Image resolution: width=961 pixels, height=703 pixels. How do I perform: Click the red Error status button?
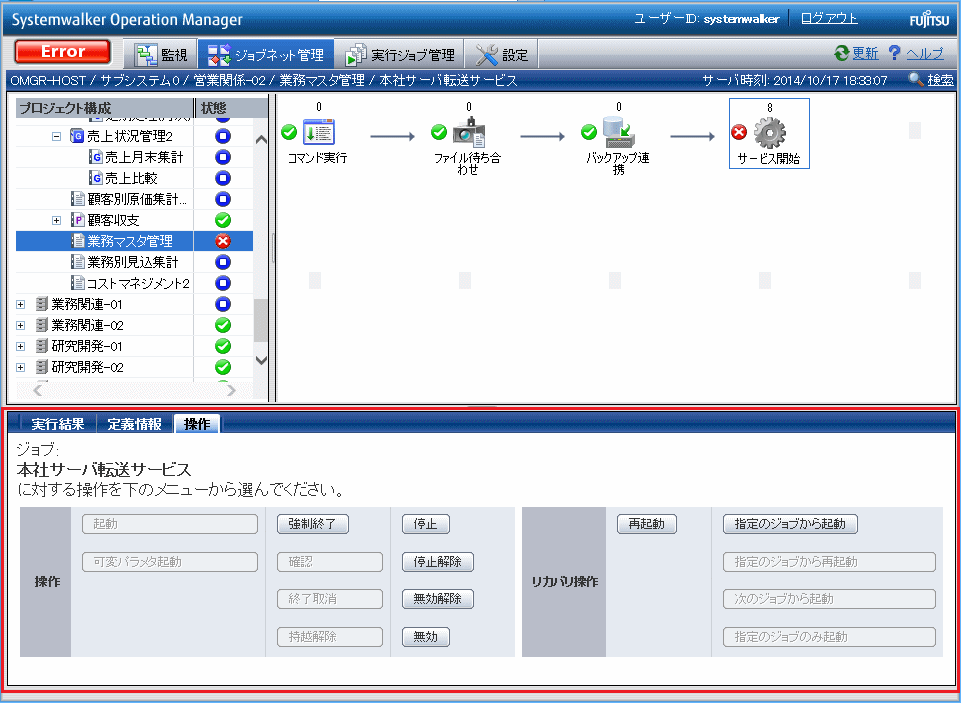[x=63, y=52]
